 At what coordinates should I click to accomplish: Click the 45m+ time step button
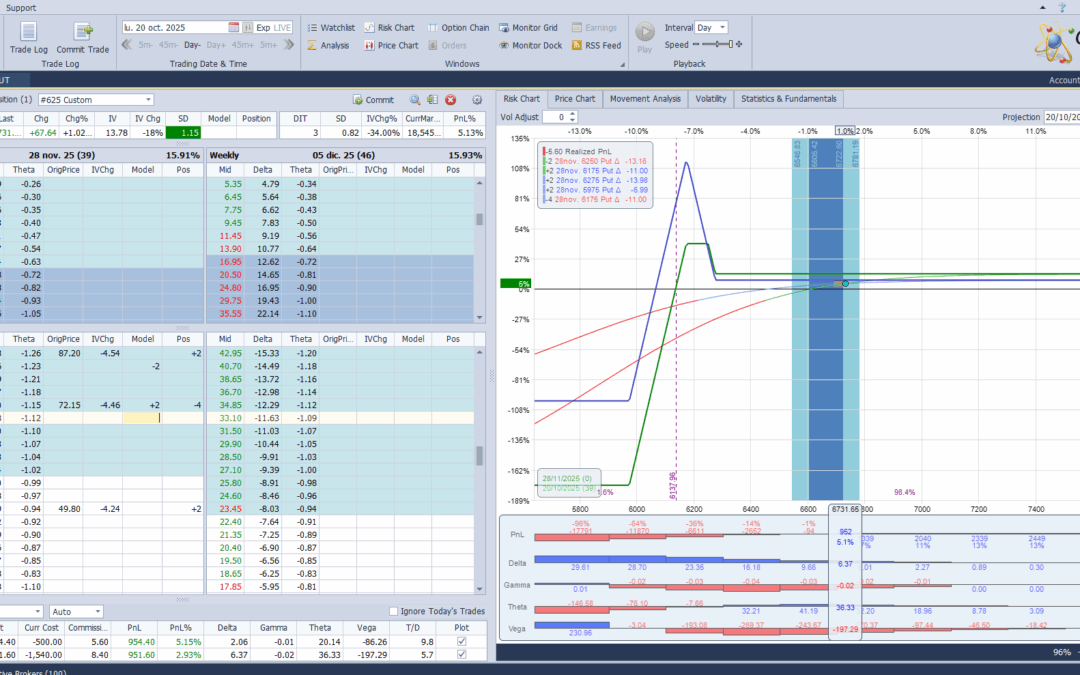[x=242, y=45]
